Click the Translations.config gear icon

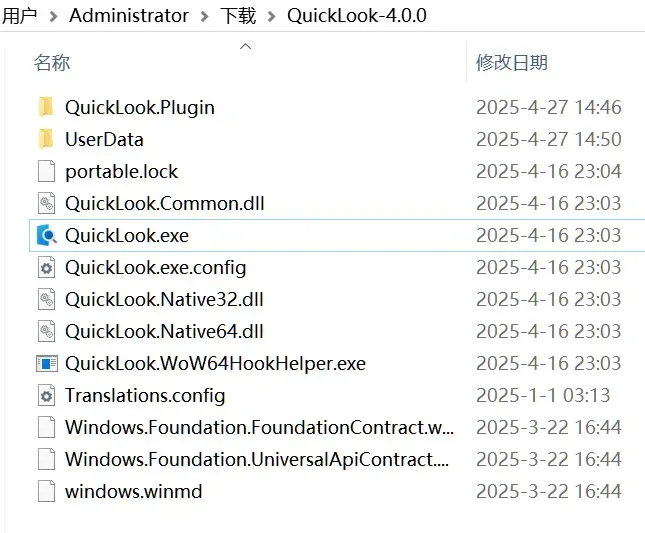tap(46, 396)
